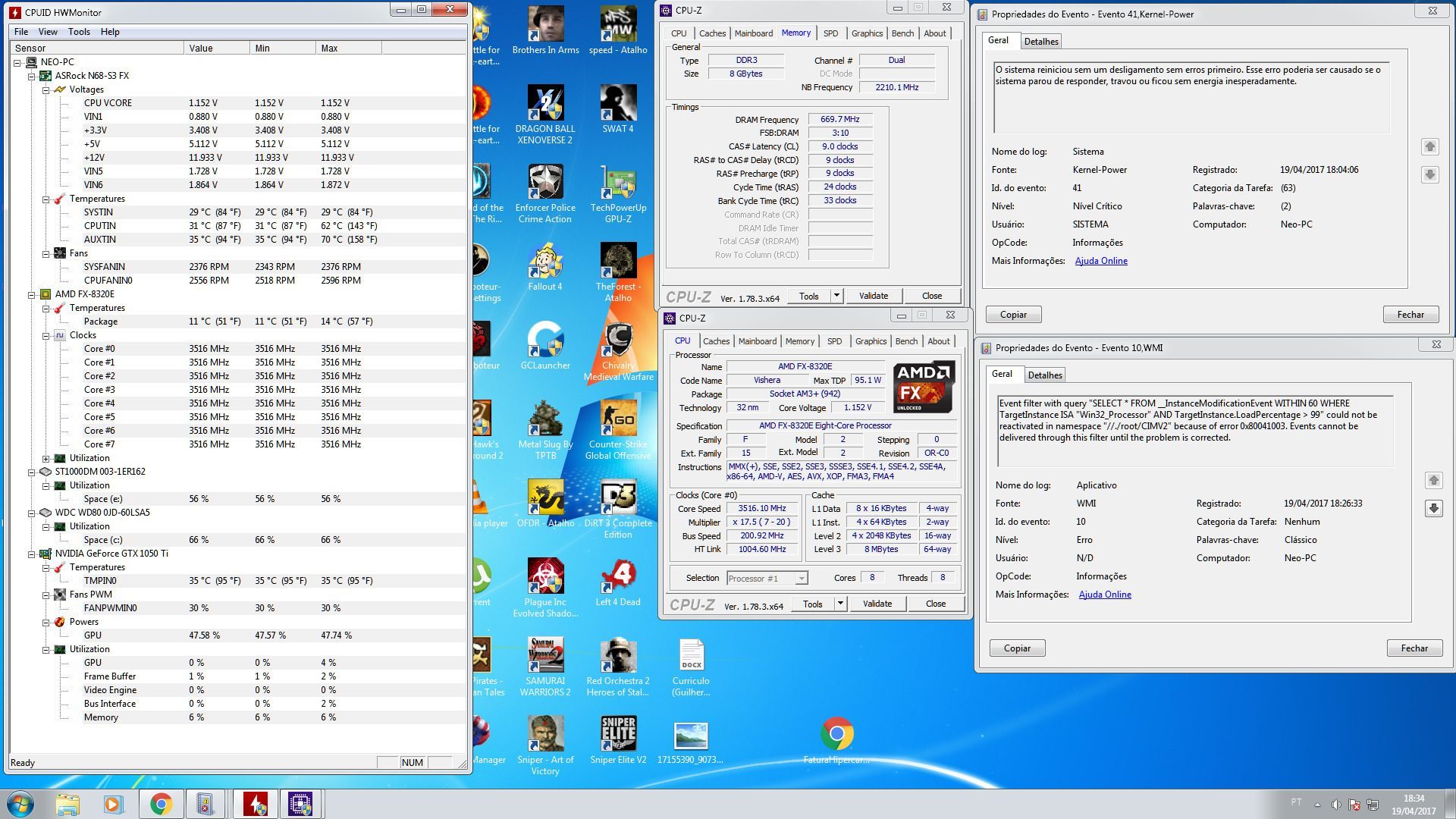Screen dimensions: 1456x819
Task: Launch Left 4 Dead icon
Action: [618, 582]
